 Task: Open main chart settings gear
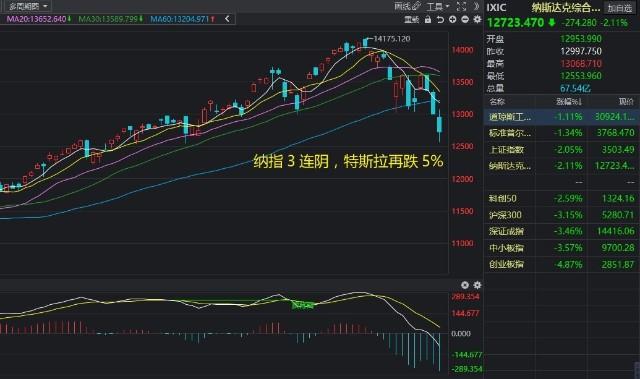click(x=477, y=19)
